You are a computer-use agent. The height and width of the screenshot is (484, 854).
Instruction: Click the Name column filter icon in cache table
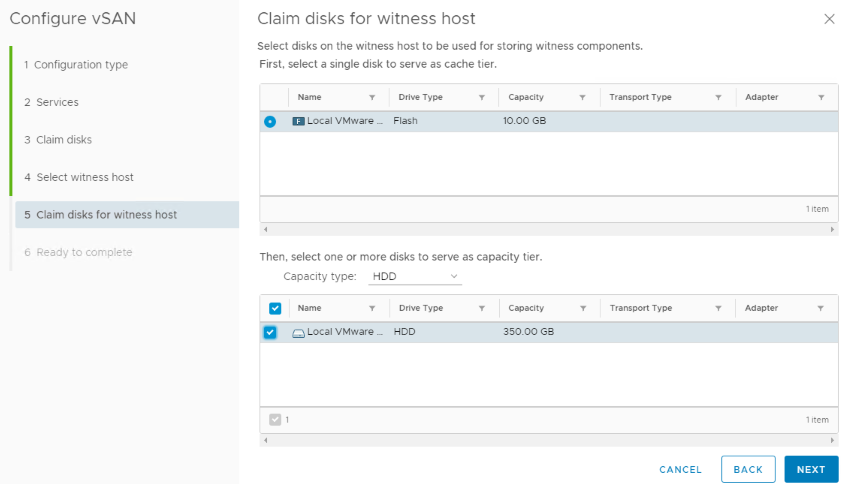(372, 98)
